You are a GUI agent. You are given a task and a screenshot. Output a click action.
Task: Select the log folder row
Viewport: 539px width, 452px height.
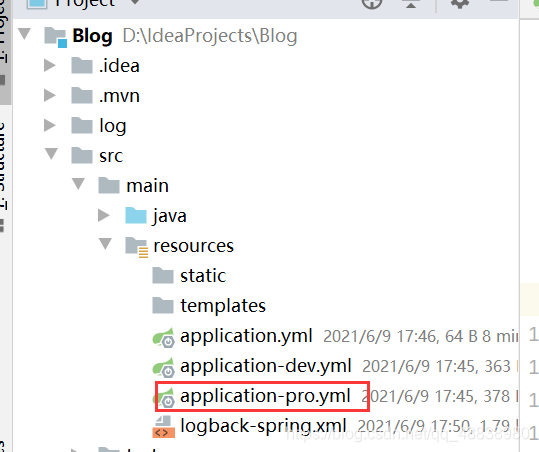pyautogui.click(x=265, y=125)
